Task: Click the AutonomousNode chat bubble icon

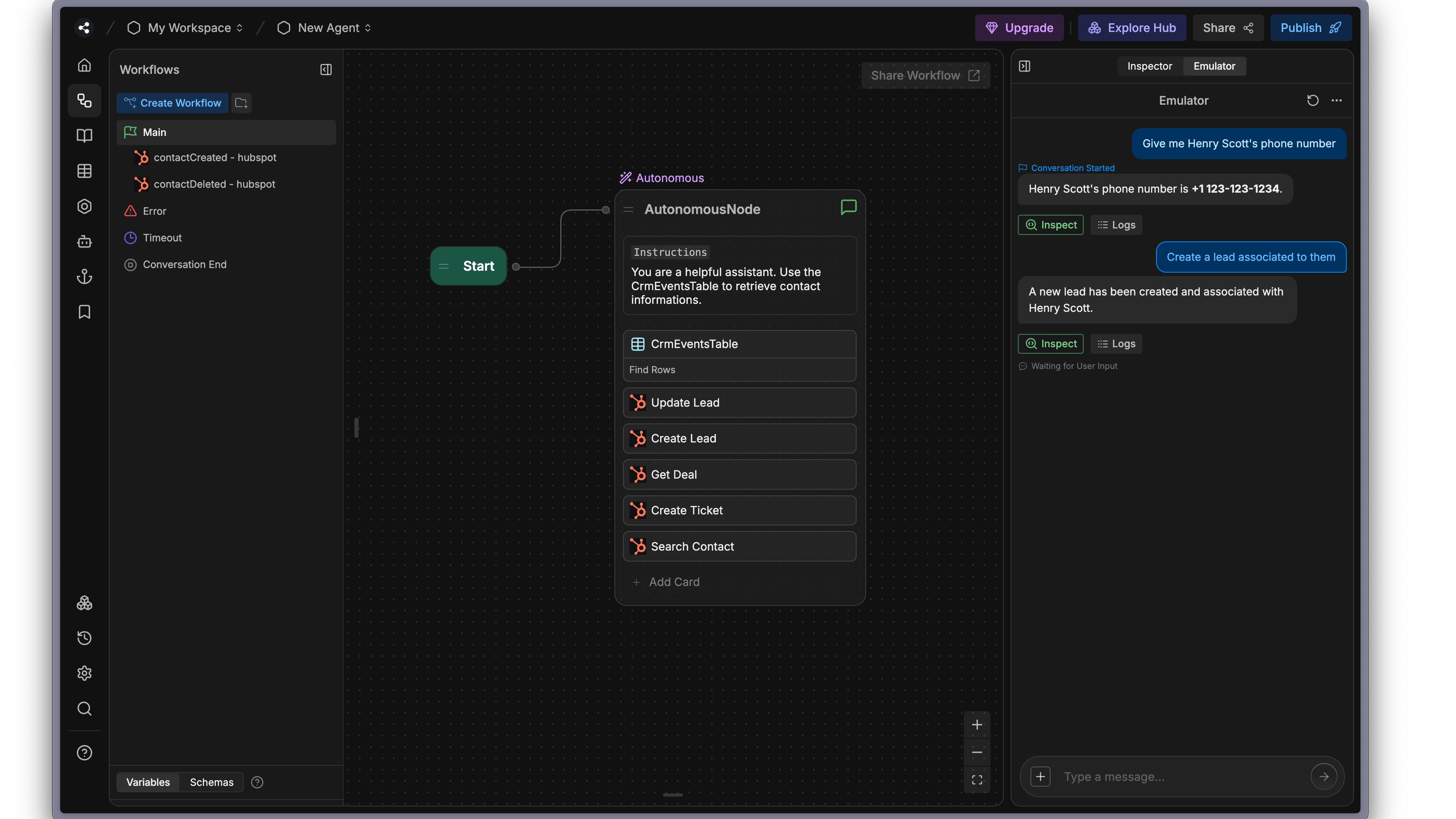Action: point(848,208)
